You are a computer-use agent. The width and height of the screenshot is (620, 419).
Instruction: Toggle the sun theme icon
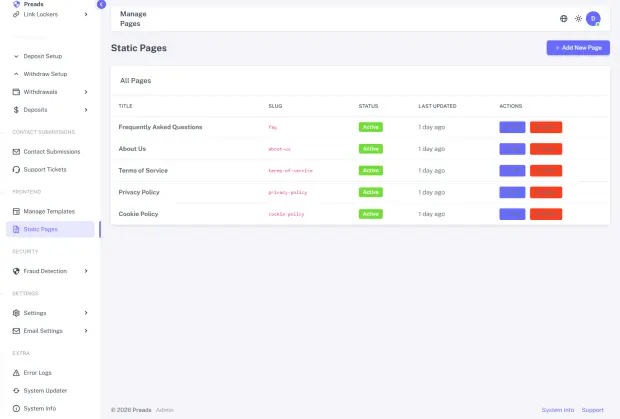[578, 19]
